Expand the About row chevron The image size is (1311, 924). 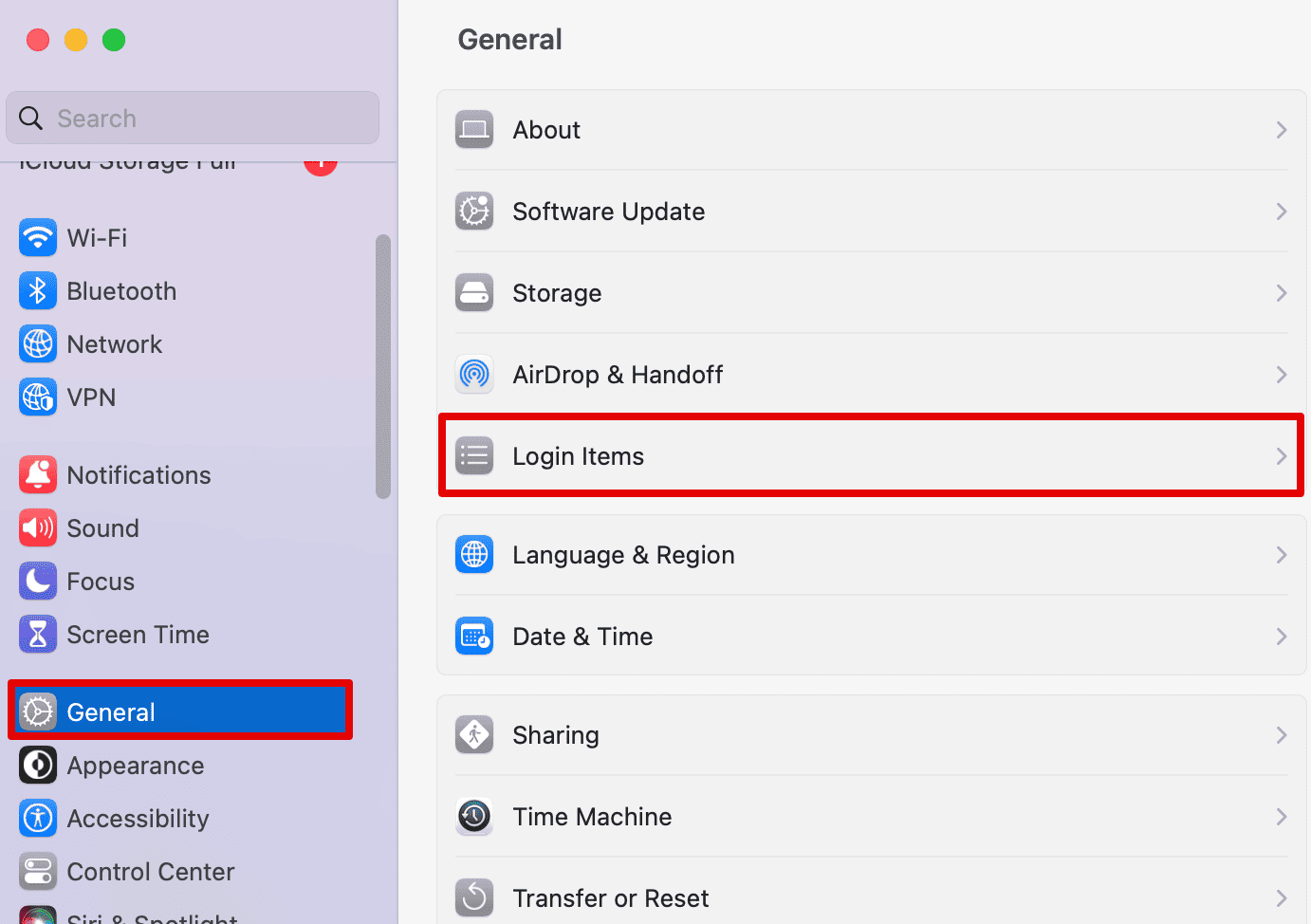(1282, 130)
